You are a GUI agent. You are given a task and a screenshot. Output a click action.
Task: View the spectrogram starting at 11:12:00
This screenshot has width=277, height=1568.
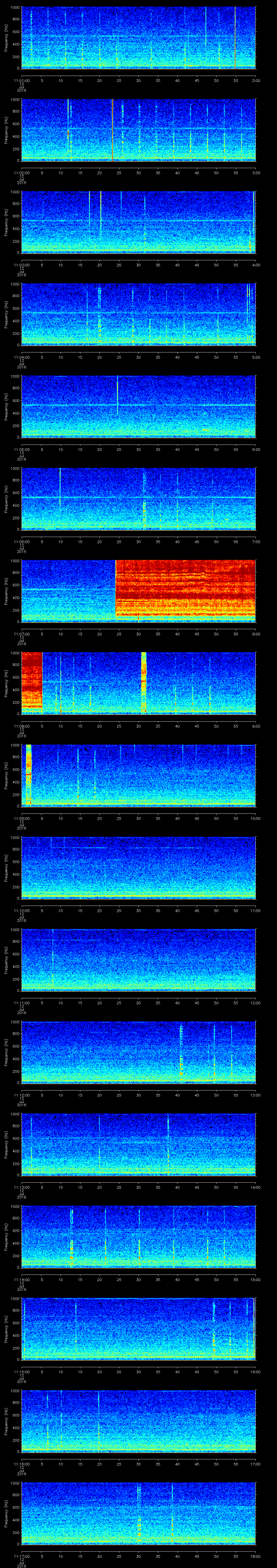(138, 1052)
